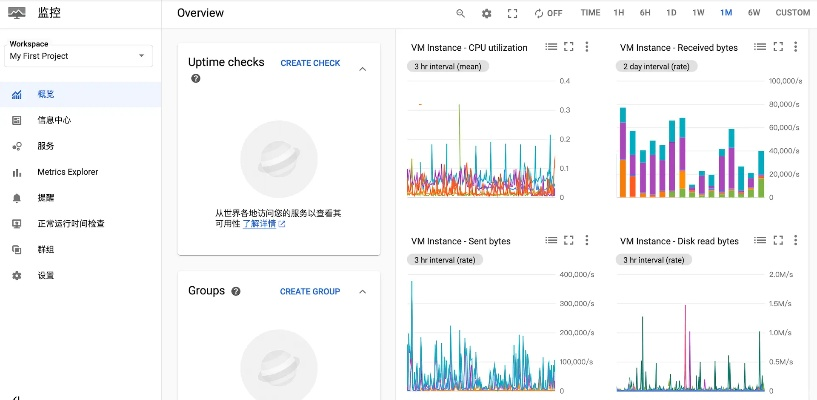Viewport: 817px width, 400px height.
Task: Click the VM Instance - CPU utilization title
Action: [x=469, y=47]
